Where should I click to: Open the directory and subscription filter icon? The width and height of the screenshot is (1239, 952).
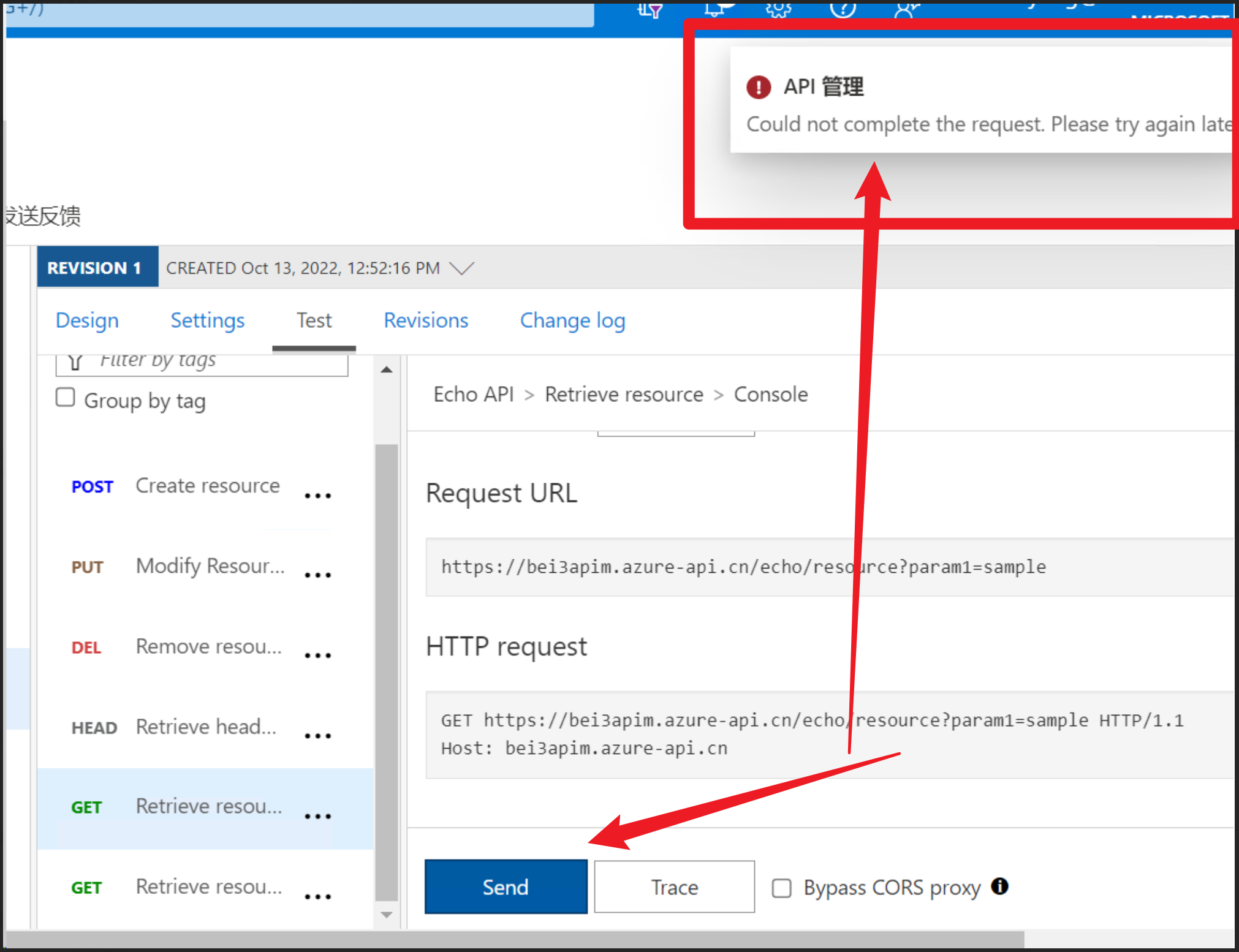[650, 10]
